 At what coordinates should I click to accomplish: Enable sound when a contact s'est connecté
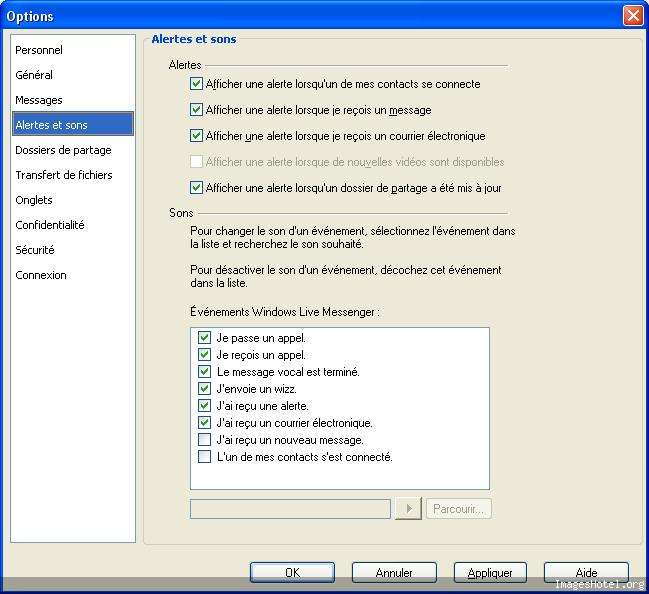(x=205, y=457)
